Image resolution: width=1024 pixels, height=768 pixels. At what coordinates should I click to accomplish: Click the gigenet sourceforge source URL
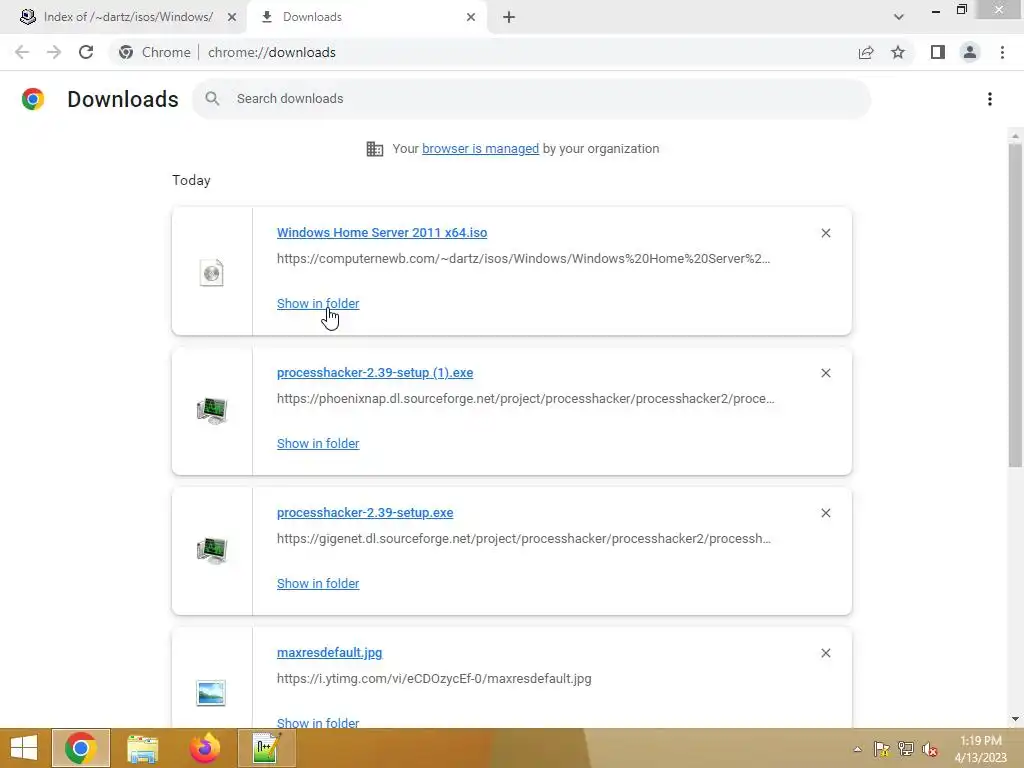point(524,539)
